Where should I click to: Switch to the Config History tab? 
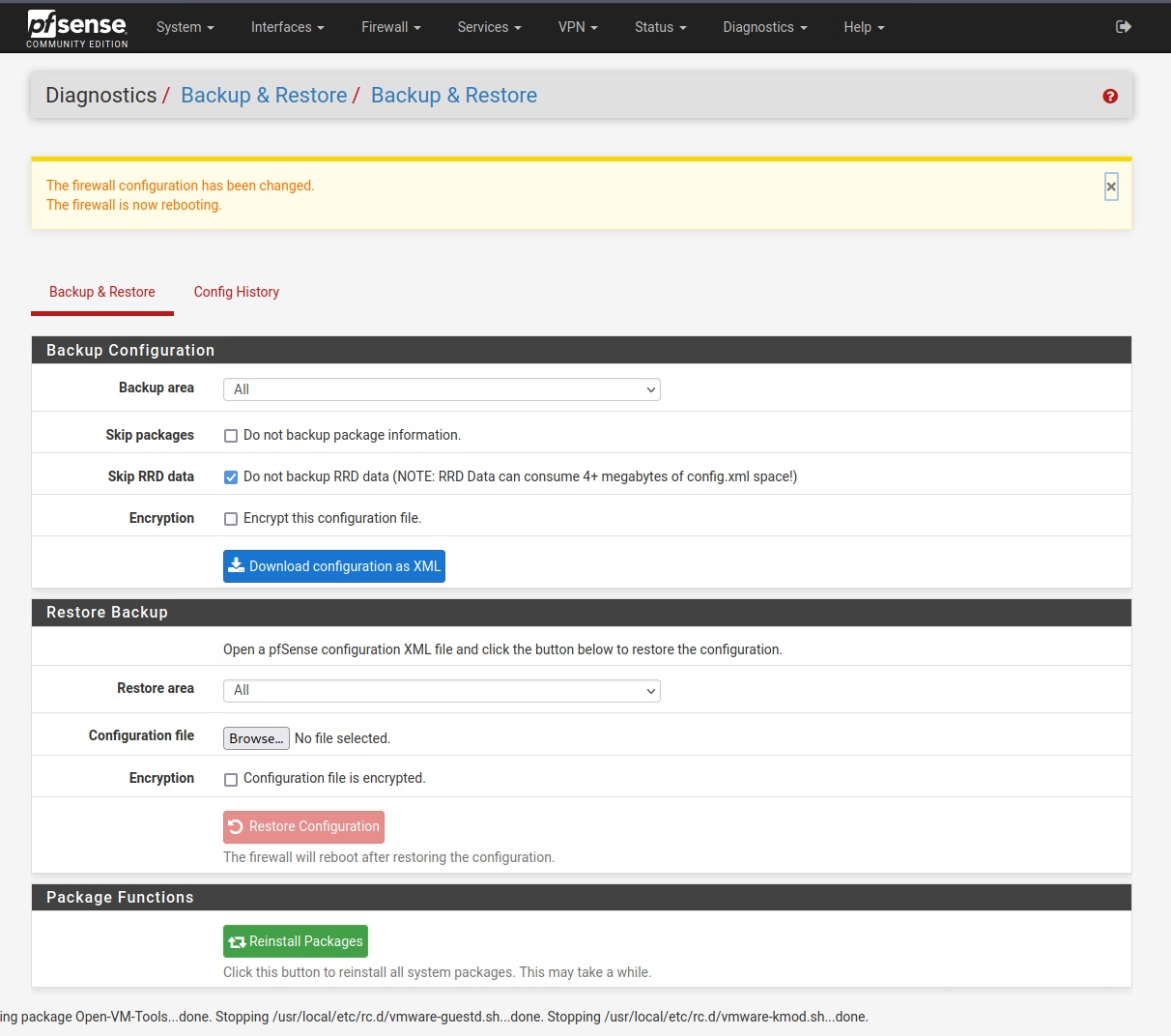pyautogui.click(x=237, y=292)
